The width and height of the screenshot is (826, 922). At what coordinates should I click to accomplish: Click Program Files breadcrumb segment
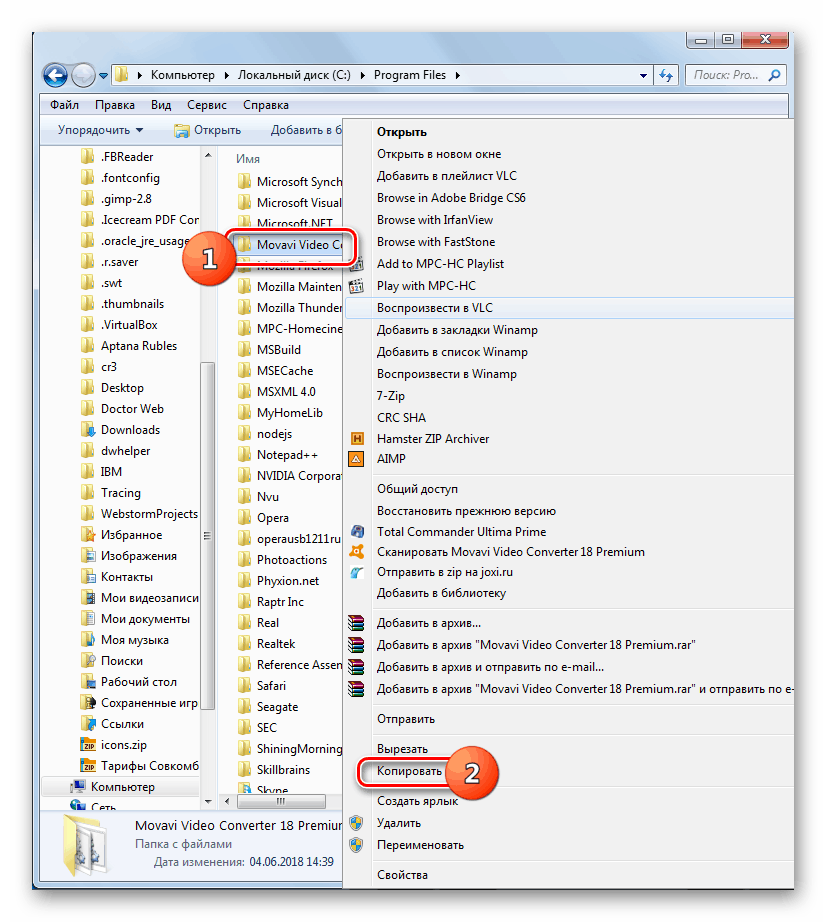click(x=410, y=75)
